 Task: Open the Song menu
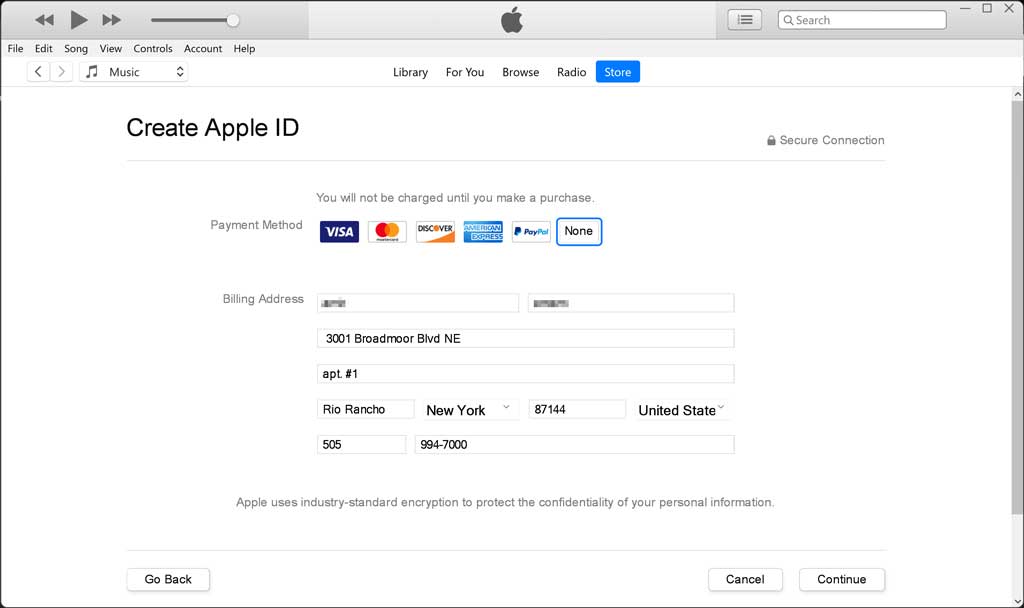click(x=76, y=48)
